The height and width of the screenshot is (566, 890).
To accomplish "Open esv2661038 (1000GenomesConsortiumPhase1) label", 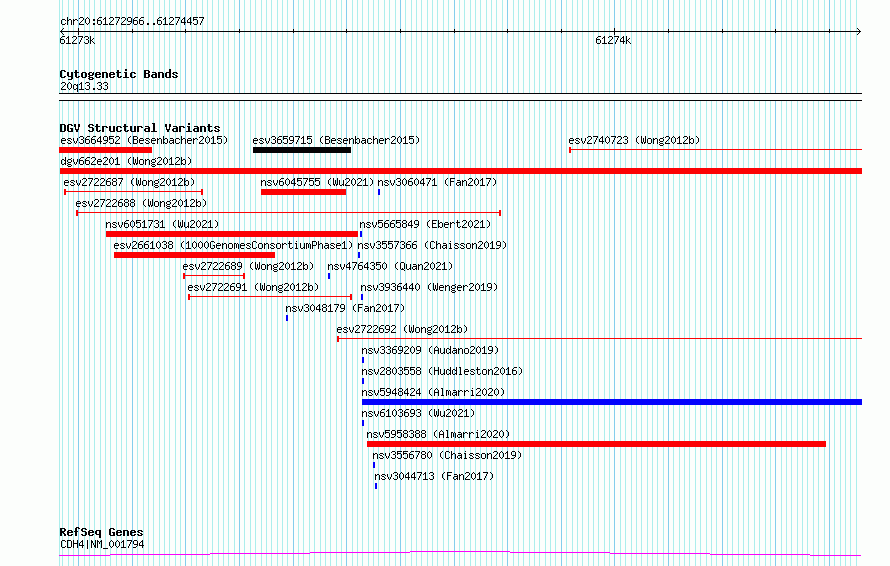I will coord(233,245).
